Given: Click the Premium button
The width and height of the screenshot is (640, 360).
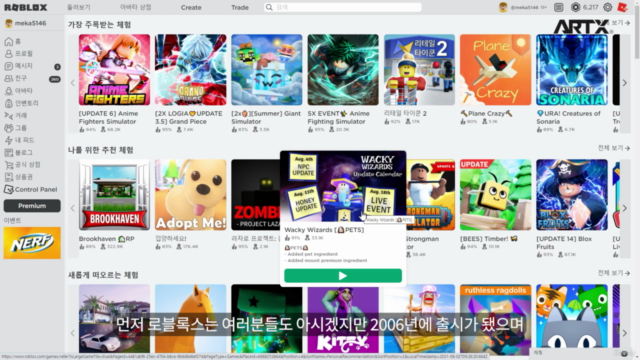Looking at the screenshot, I should click(x=32, y=206).
